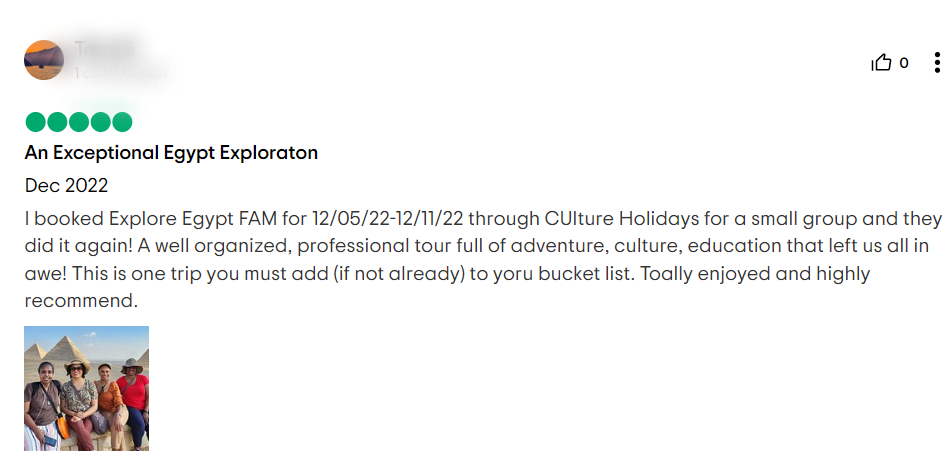Viewport: 946px width, 462px height.
Task: Click the first green rating bubble
Action: [36, 122]
